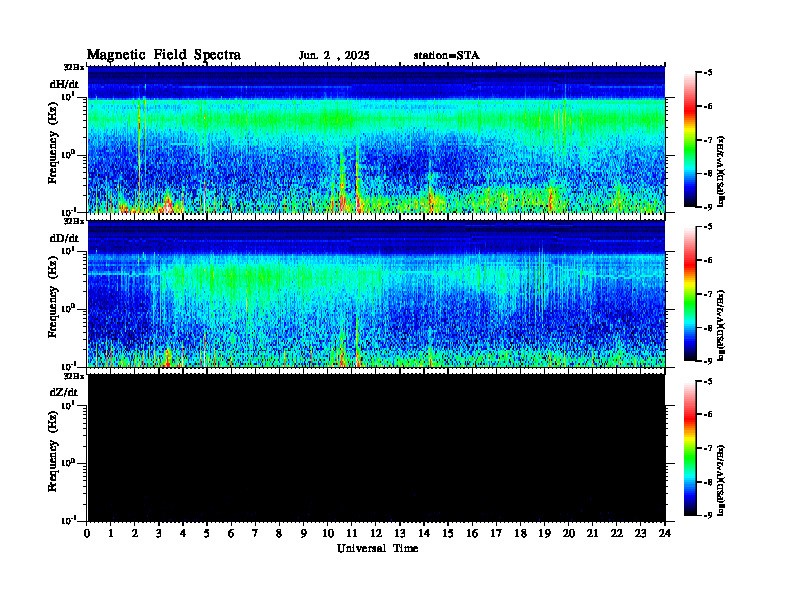Click the color scale bar beside dD/dt panel

click(x=690, y=294)
